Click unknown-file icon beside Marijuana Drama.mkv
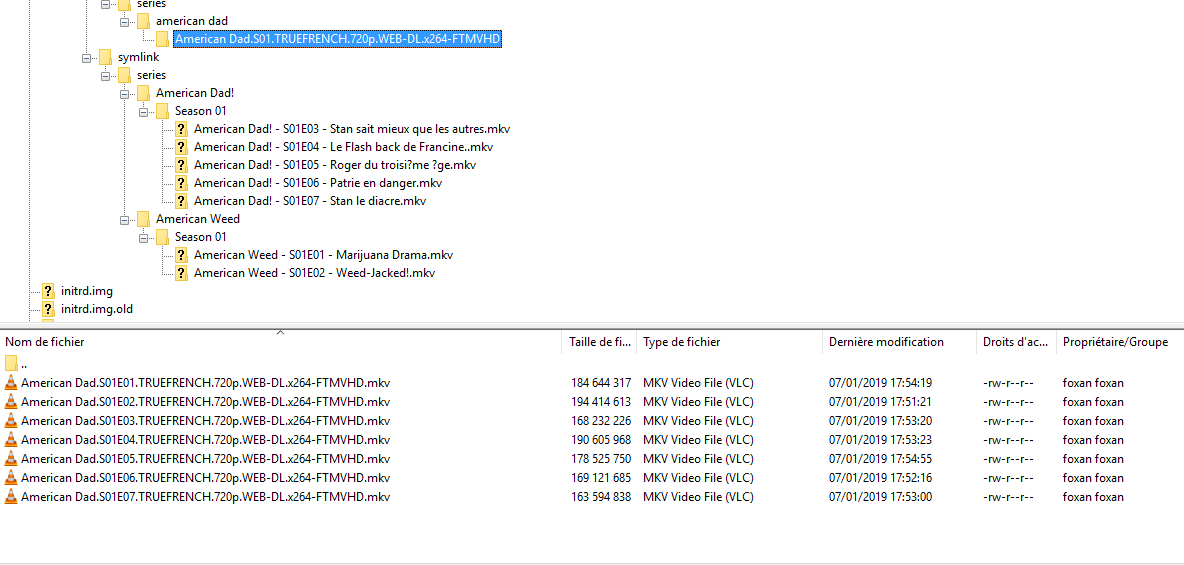Image resolution: width=1184 pixels, height=565 pixels. coord(181,255)
